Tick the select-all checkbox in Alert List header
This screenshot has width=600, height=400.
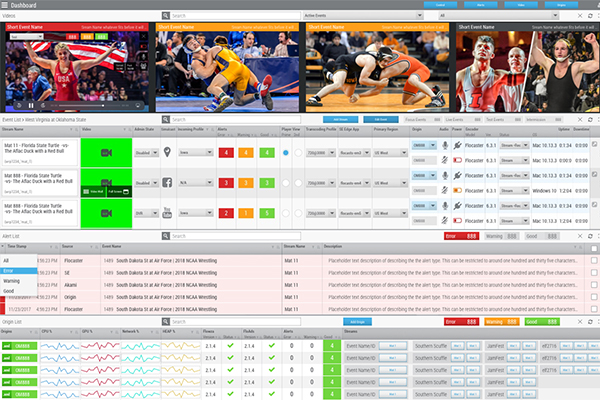(x=594, y=248)
